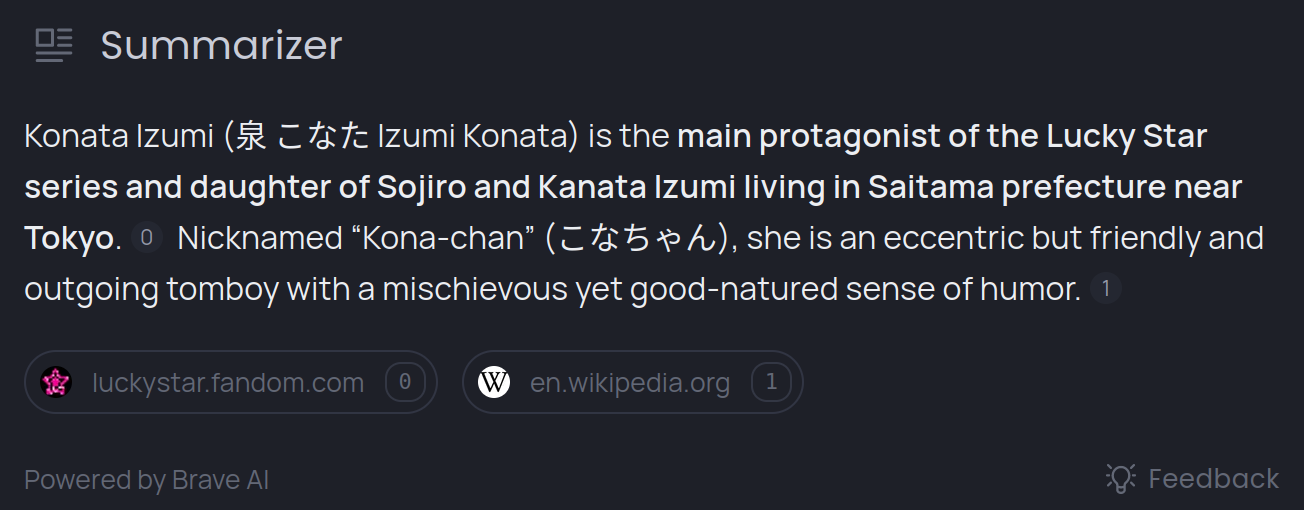Open the luckystar.fandom.com source link
Viewport: 1304px width, 510px height.
tap(228, 382)
